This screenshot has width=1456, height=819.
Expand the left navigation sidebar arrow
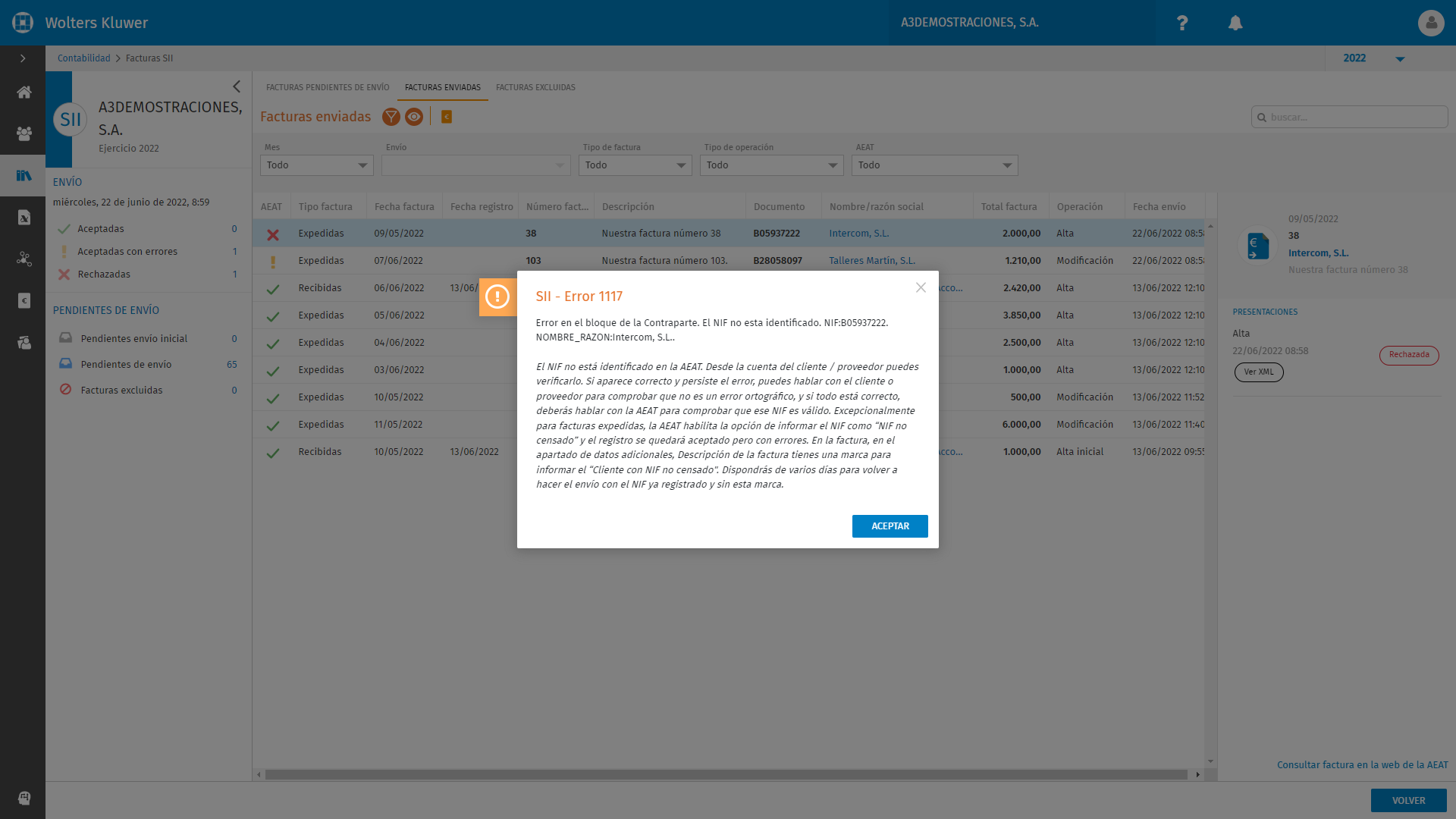23,58
